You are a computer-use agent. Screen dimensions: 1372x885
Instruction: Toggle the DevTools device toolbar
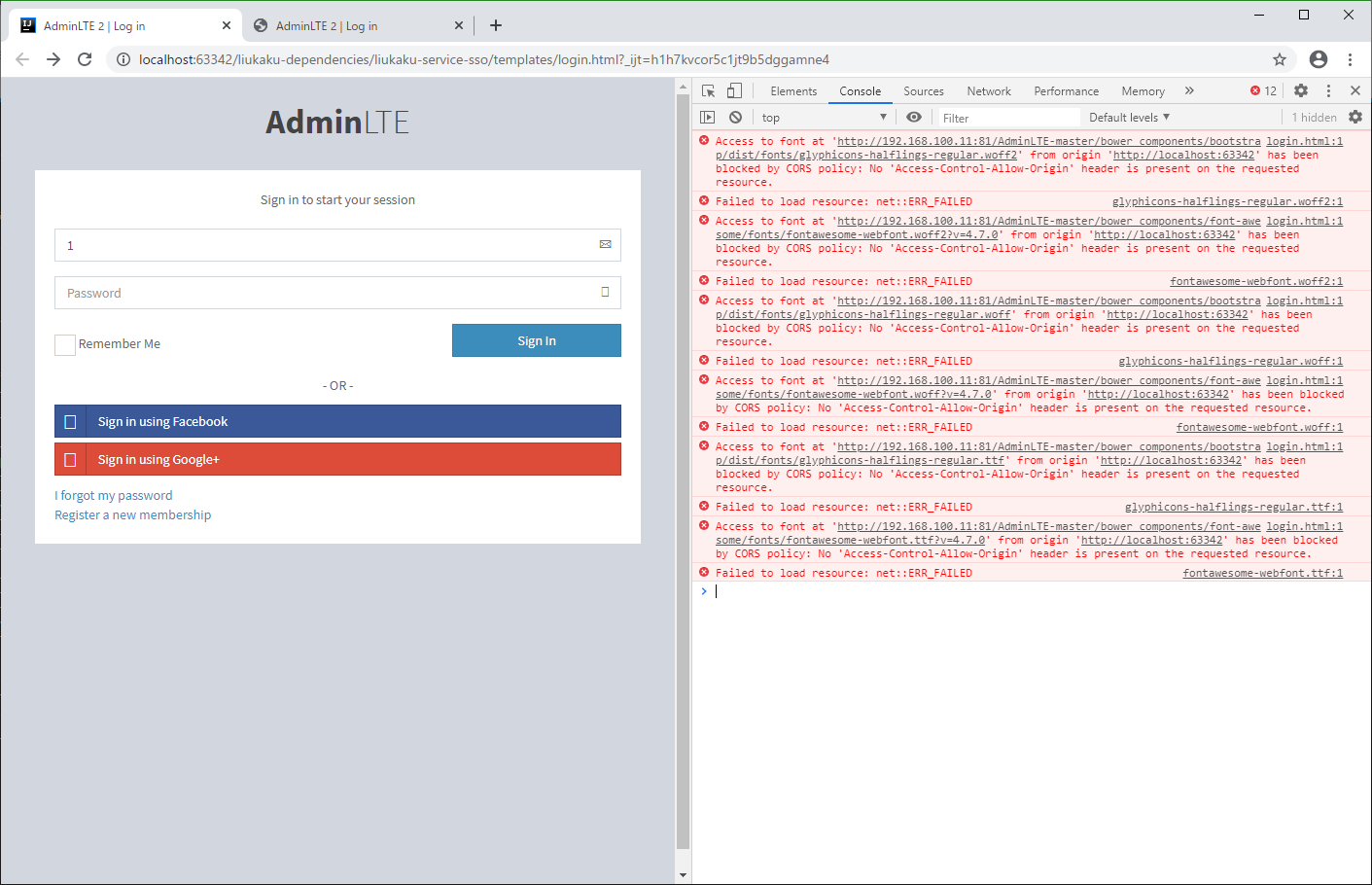[734, 90]
